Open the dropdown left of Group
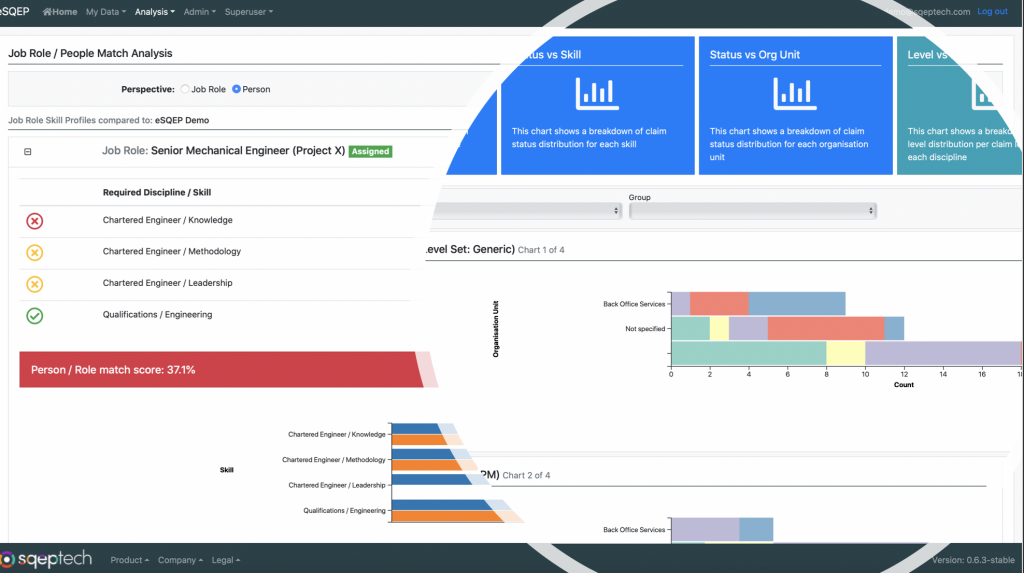The height and width of the screenshot is (573, 1024). click(527, 210)
